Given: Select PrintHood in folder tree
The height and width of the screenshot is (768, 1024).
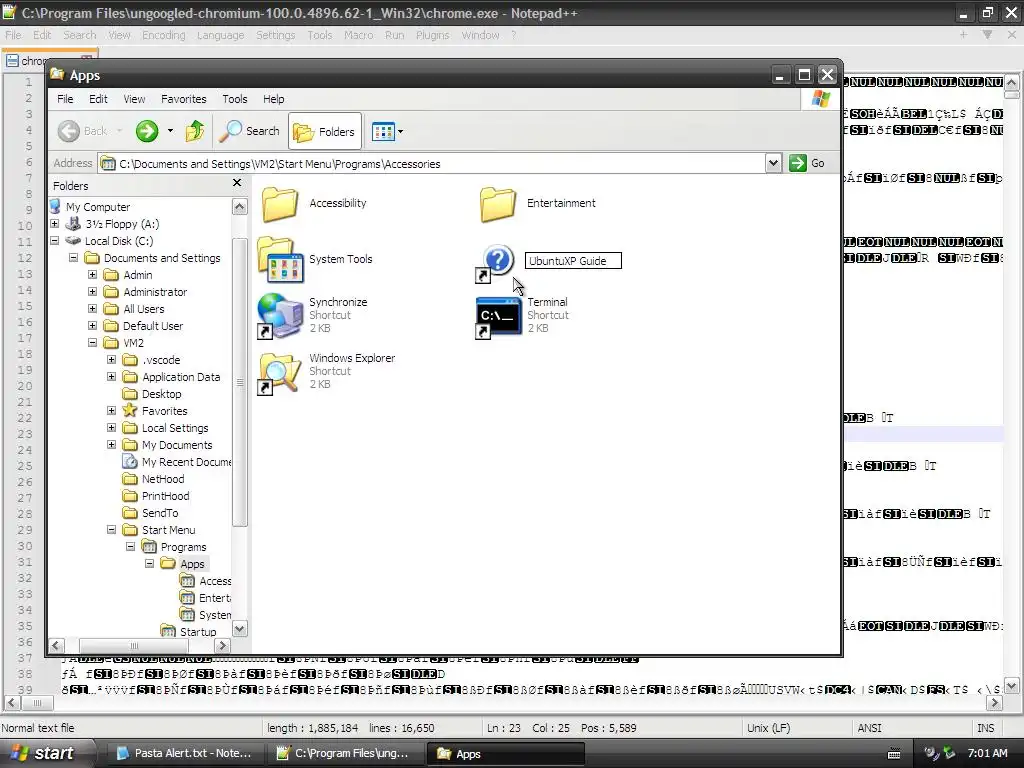Looking at the screenshot, I should [x=165, y=496].
